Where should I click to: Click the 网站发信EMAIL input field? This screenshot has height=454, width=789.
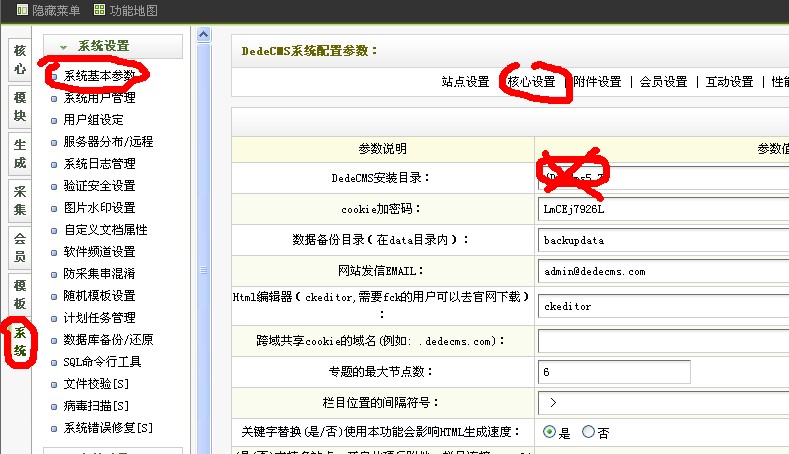point(663,272)
